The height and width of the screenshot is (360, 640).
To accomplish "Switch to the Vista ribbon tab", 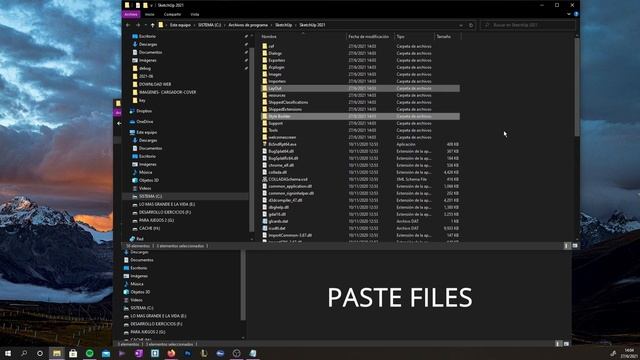I will pyautogui.click(x=195, y=14).
